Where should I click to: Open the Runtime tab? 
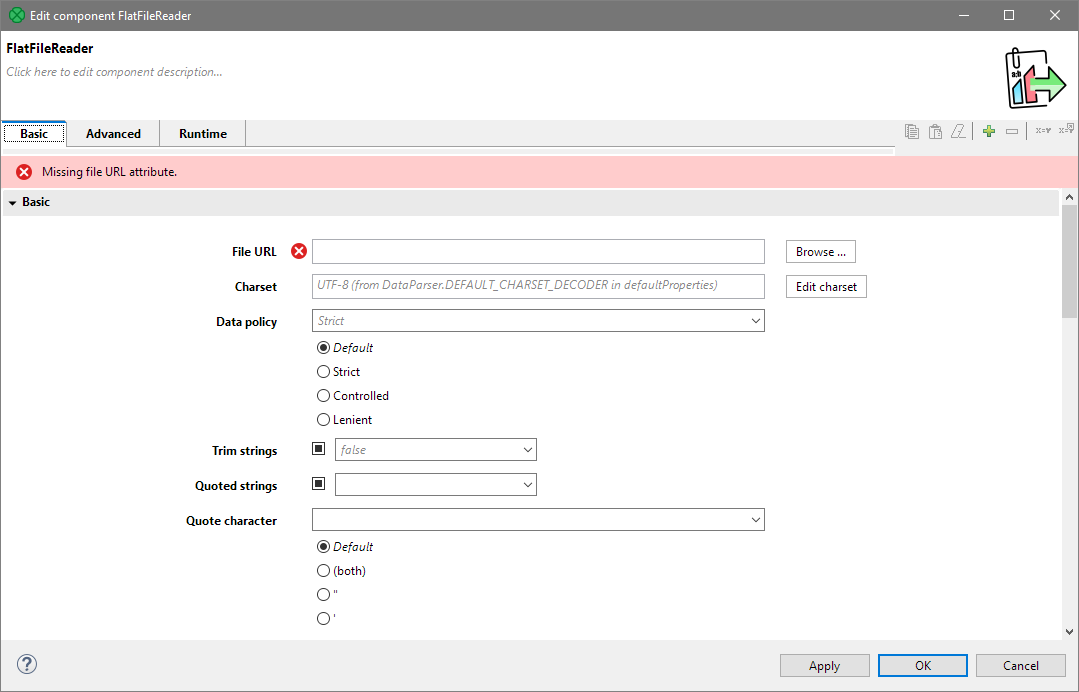(203, 134)
